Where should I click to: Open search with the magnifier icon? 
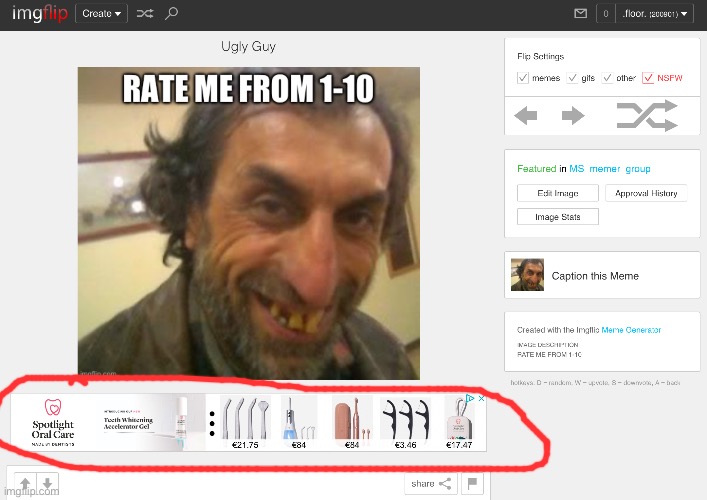[172, 14]
